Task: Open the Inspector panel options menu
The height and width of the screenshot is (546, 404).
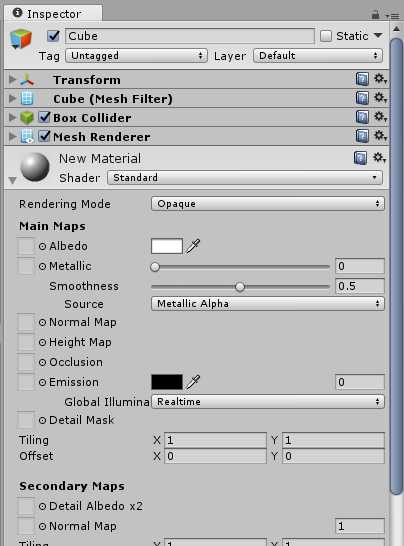Action: point(393,16)
